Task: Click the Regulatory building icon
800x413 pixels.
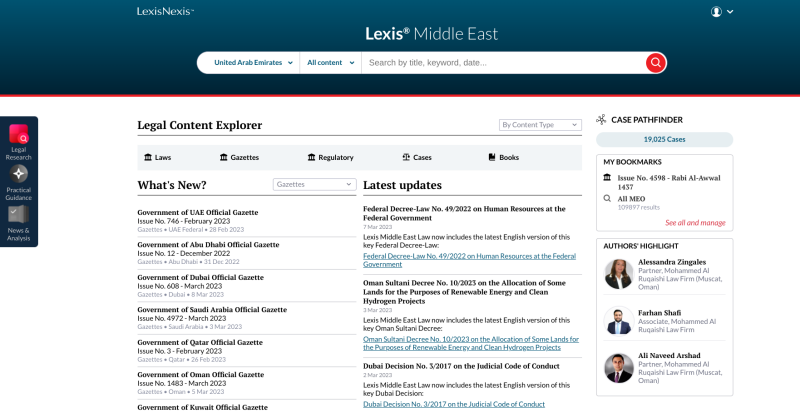Action: coord(311,157)
